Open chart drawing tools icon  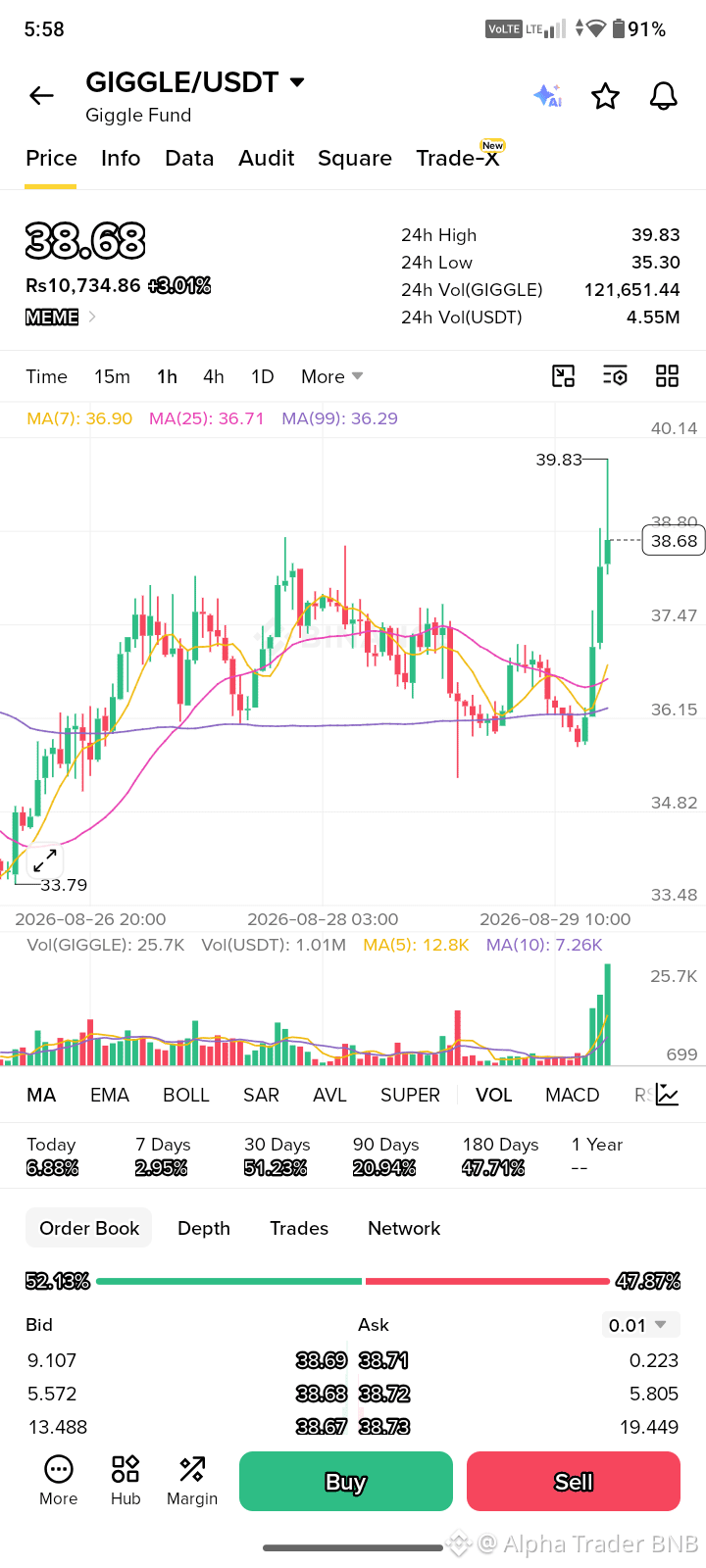(x=564, y=376)
